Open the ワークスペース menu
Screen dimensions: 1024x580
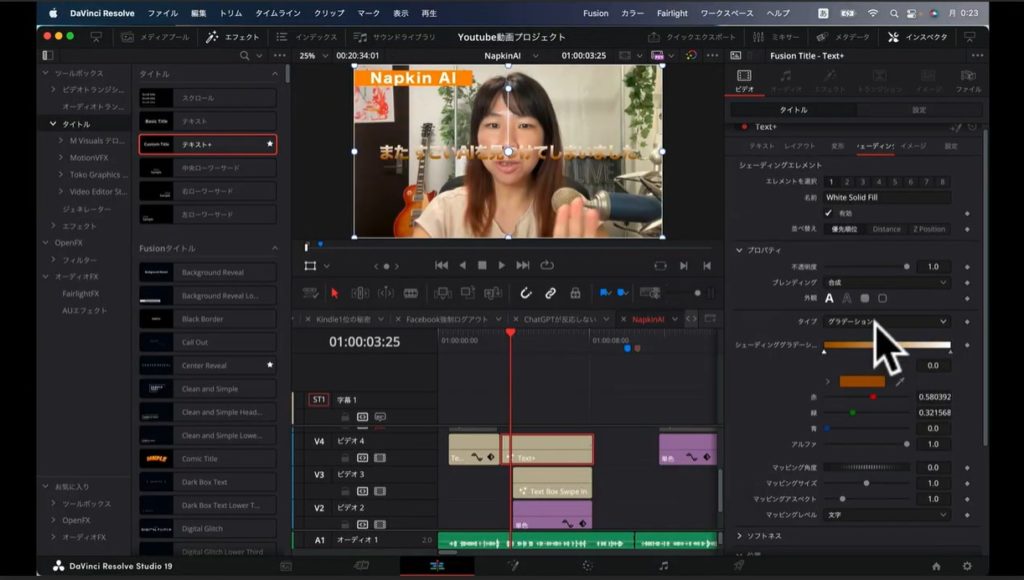point(727,13)
